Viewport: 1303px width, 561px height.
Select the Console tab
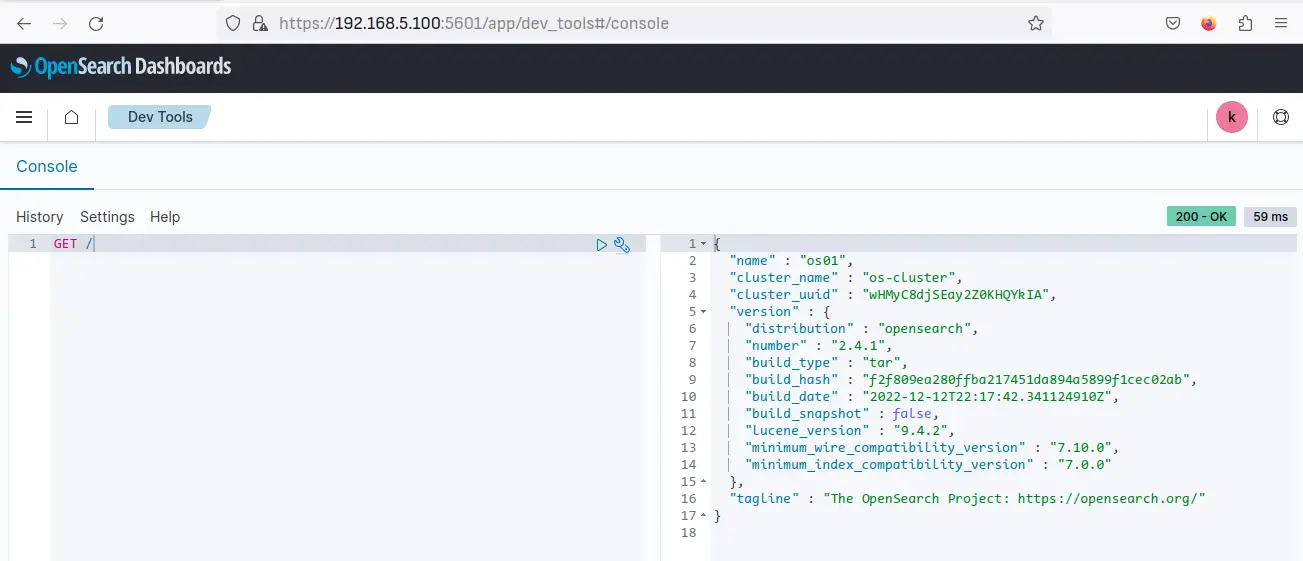point(47,167)
